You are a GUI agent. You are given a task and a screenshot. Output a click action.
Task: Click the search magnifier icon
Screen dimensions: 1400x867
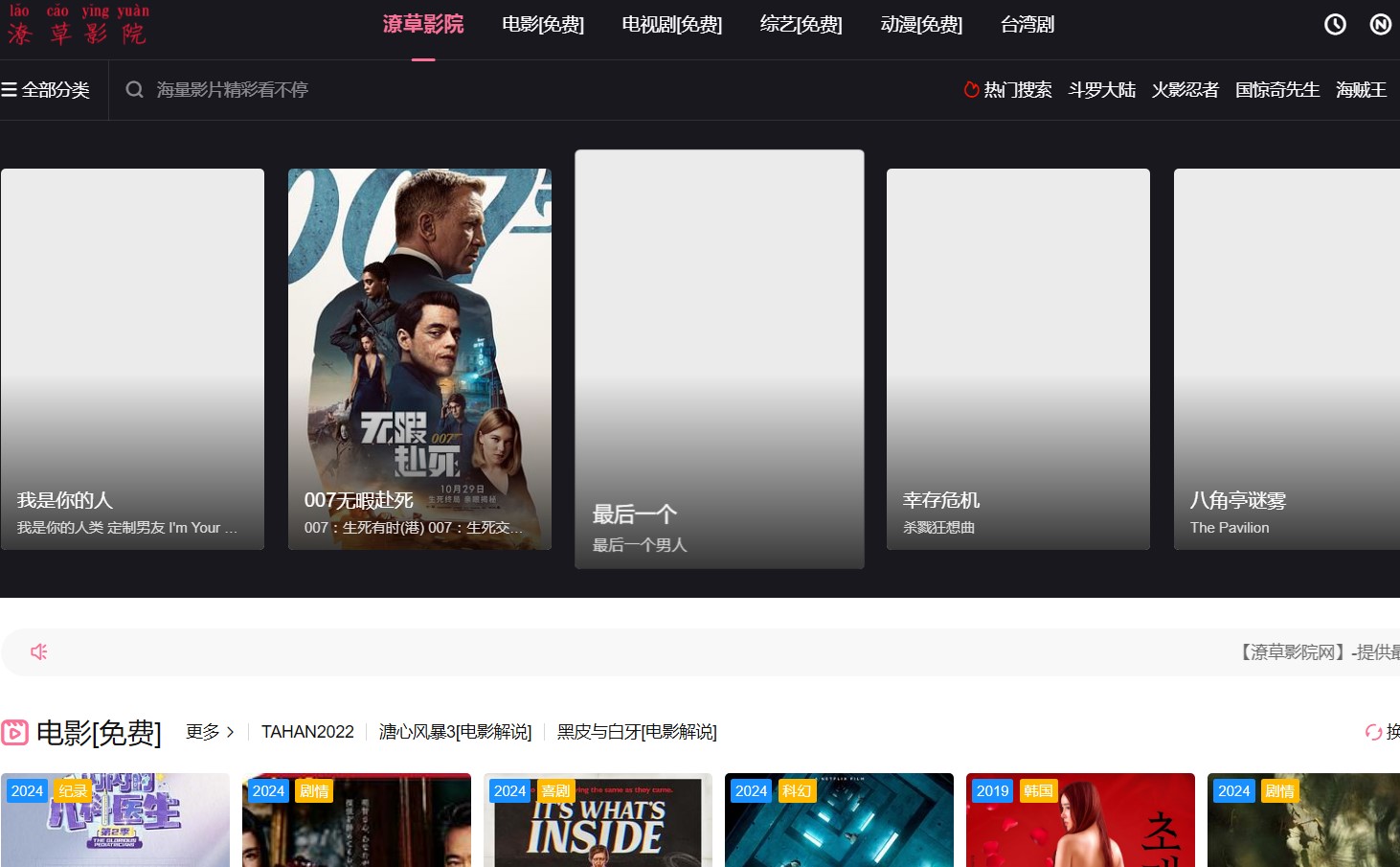coord(134,89)
